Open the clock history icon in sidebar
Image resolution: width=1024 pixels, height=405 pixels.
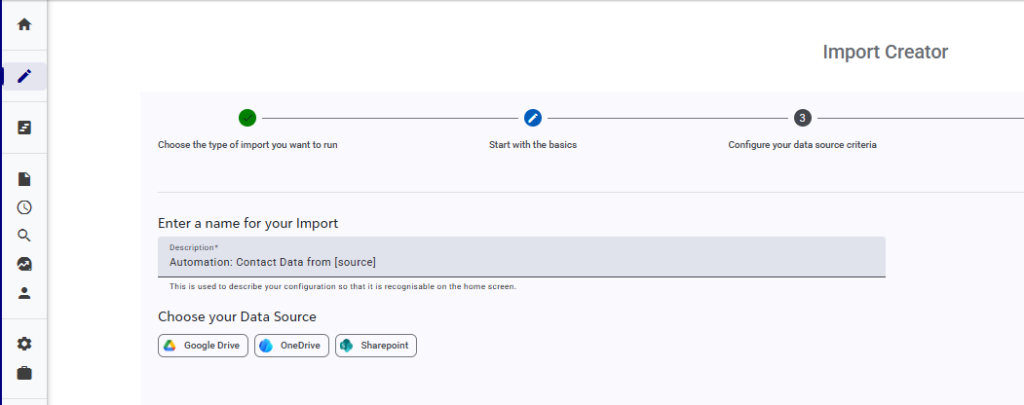pyautogui.click(x=24, y=207)
